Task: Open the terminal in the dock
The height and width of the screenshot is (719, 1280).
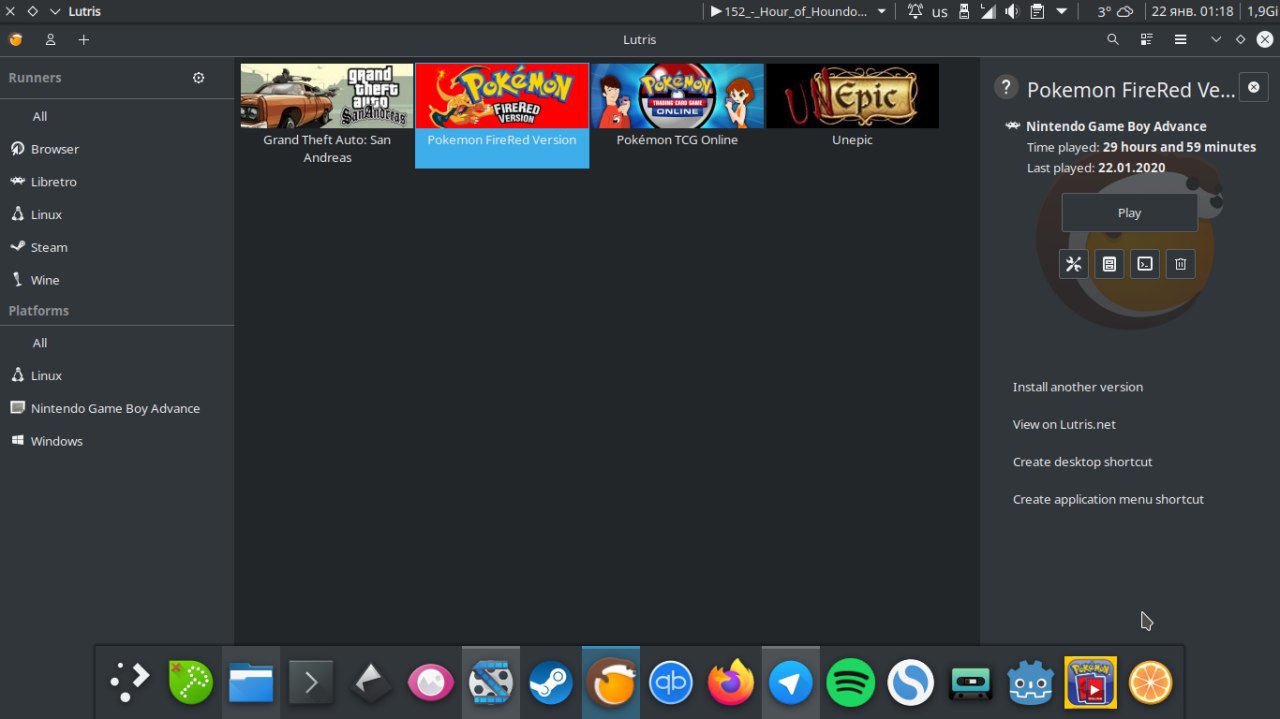Action: [x=311, y=684]
